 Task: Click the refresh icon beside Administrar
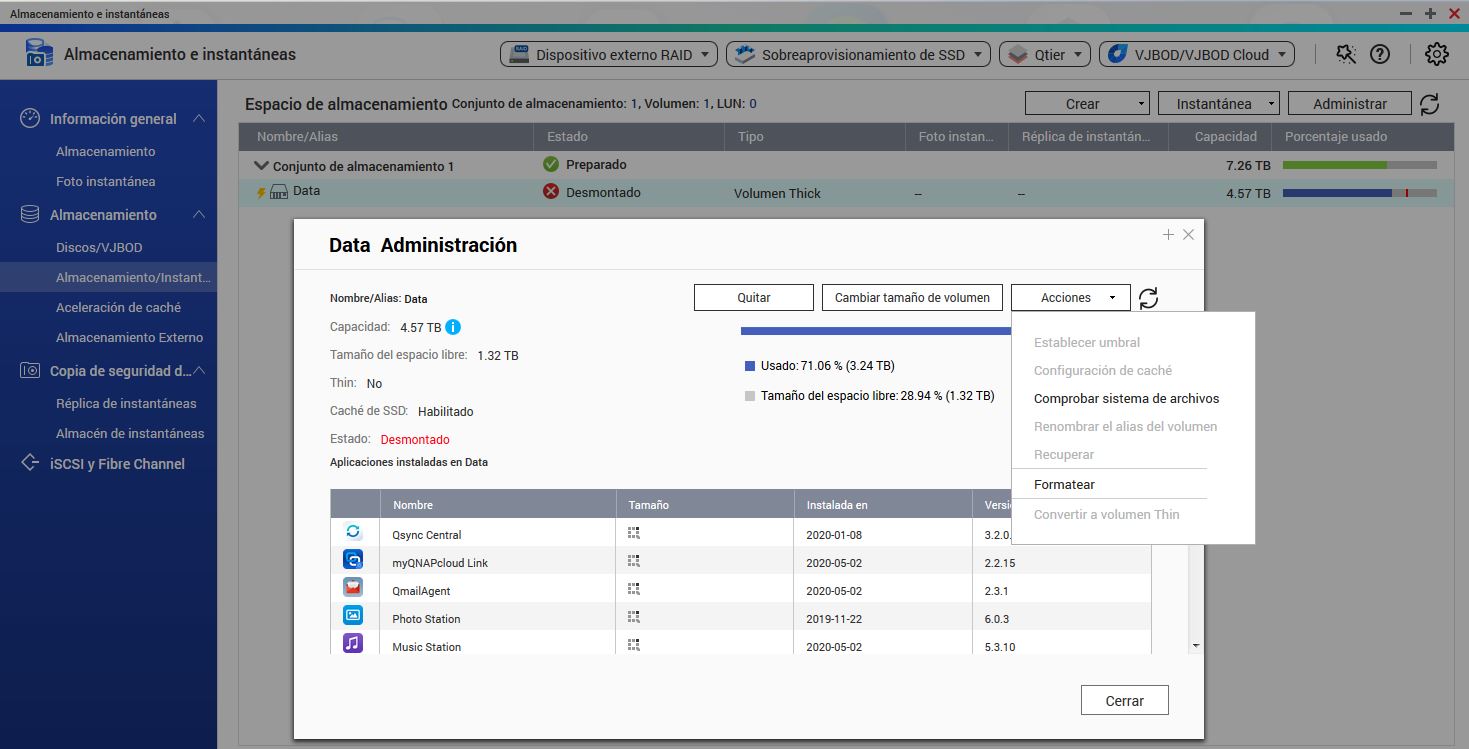tap(1429, 104)
